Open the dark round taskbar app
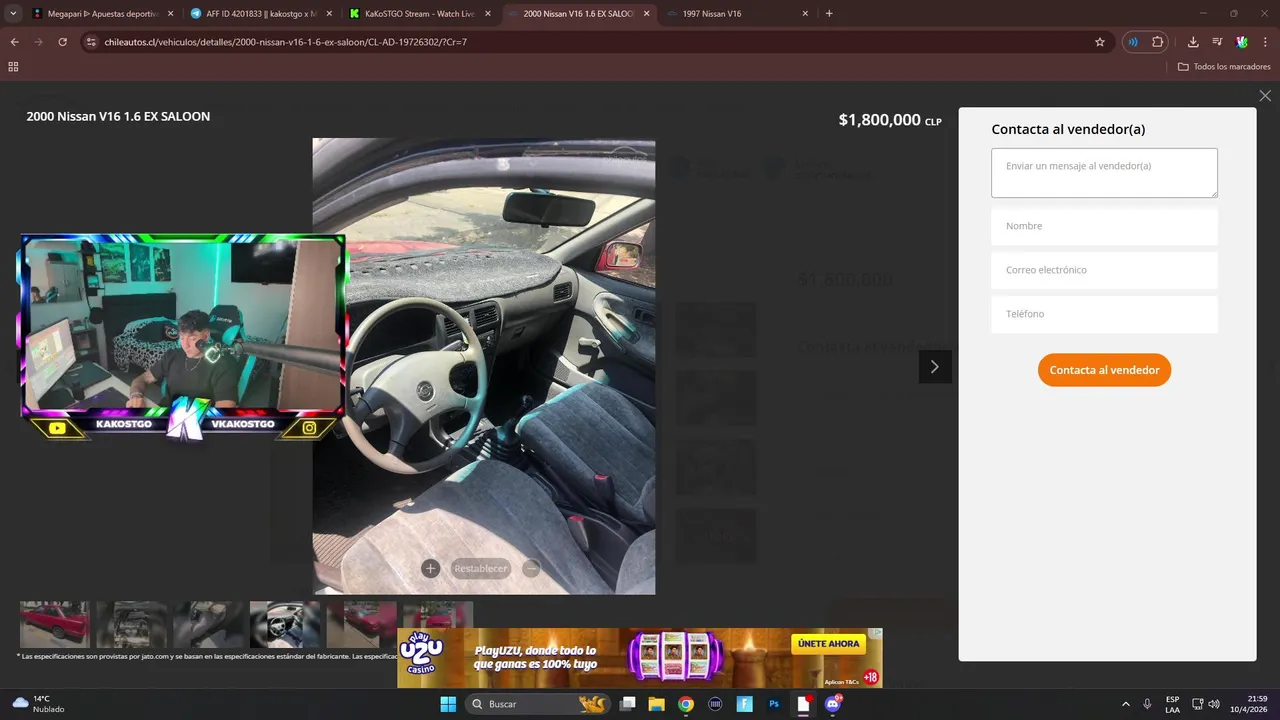This screenshot has height=720, width=1280. 715,704
